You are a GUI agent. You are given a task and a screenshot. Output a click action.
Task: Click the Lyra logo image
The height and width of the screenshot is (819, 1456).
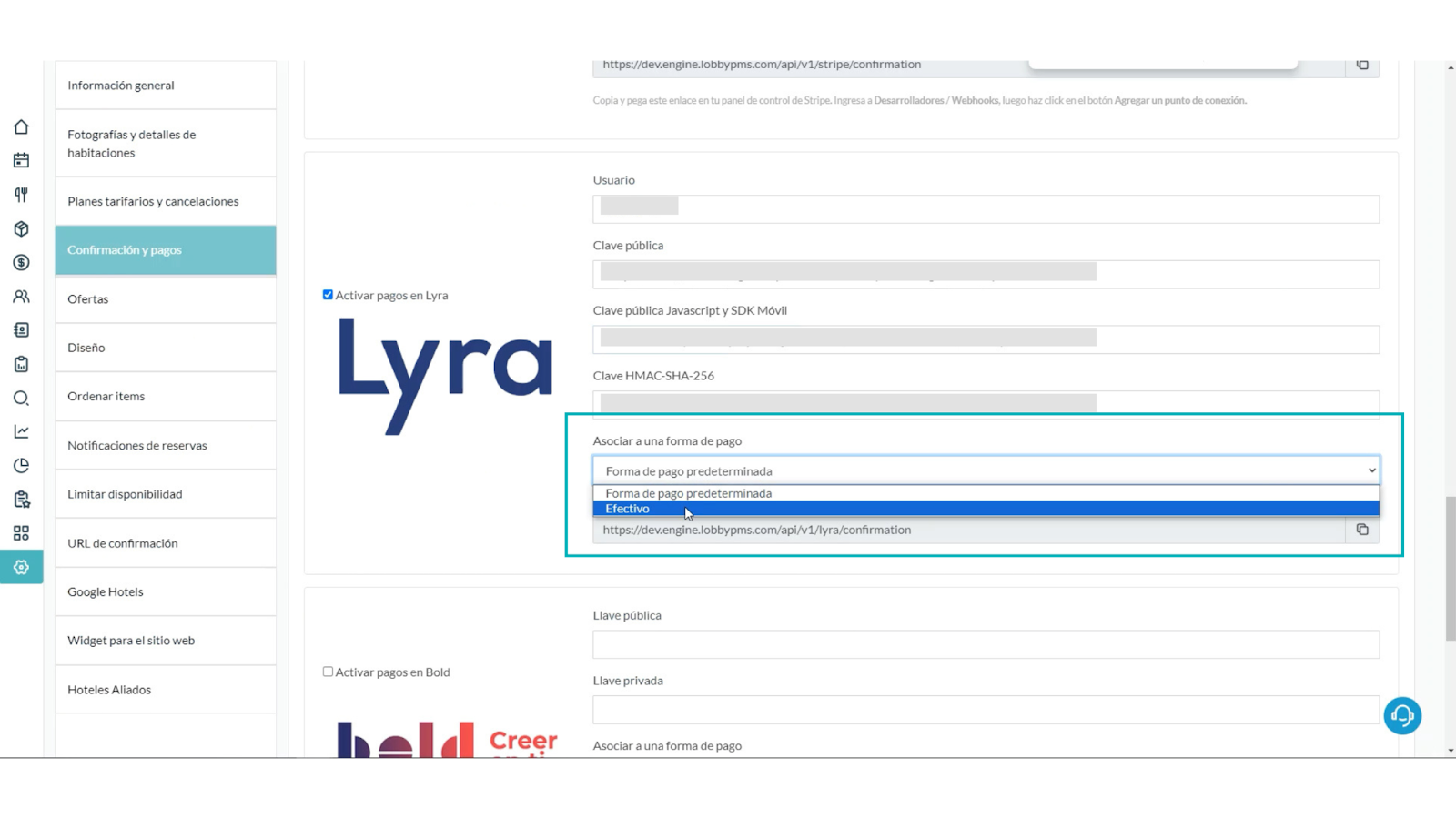coord(445,377)
